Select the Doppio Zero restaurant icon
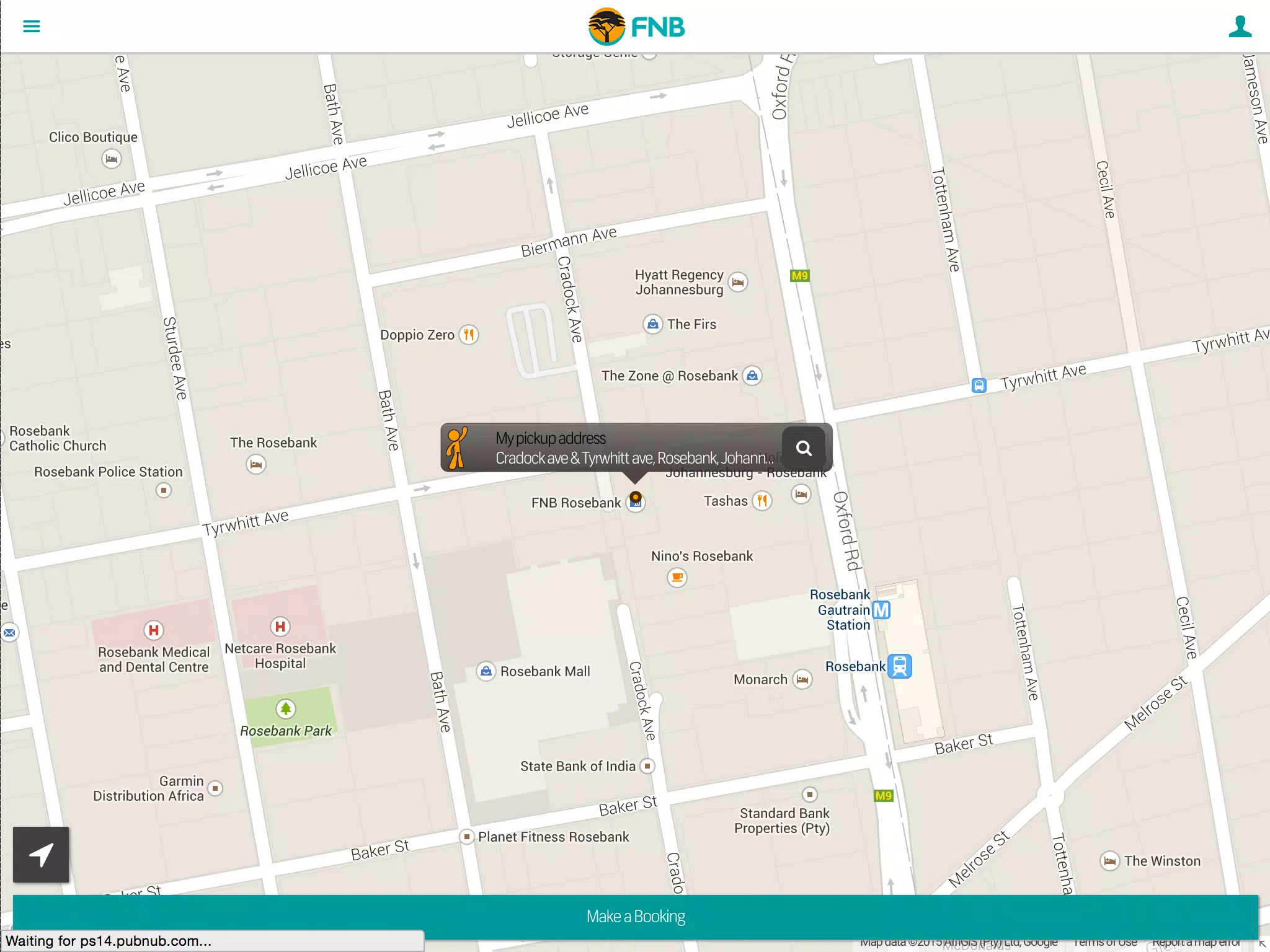This screenshot has height=952, width=1270. 469,335
